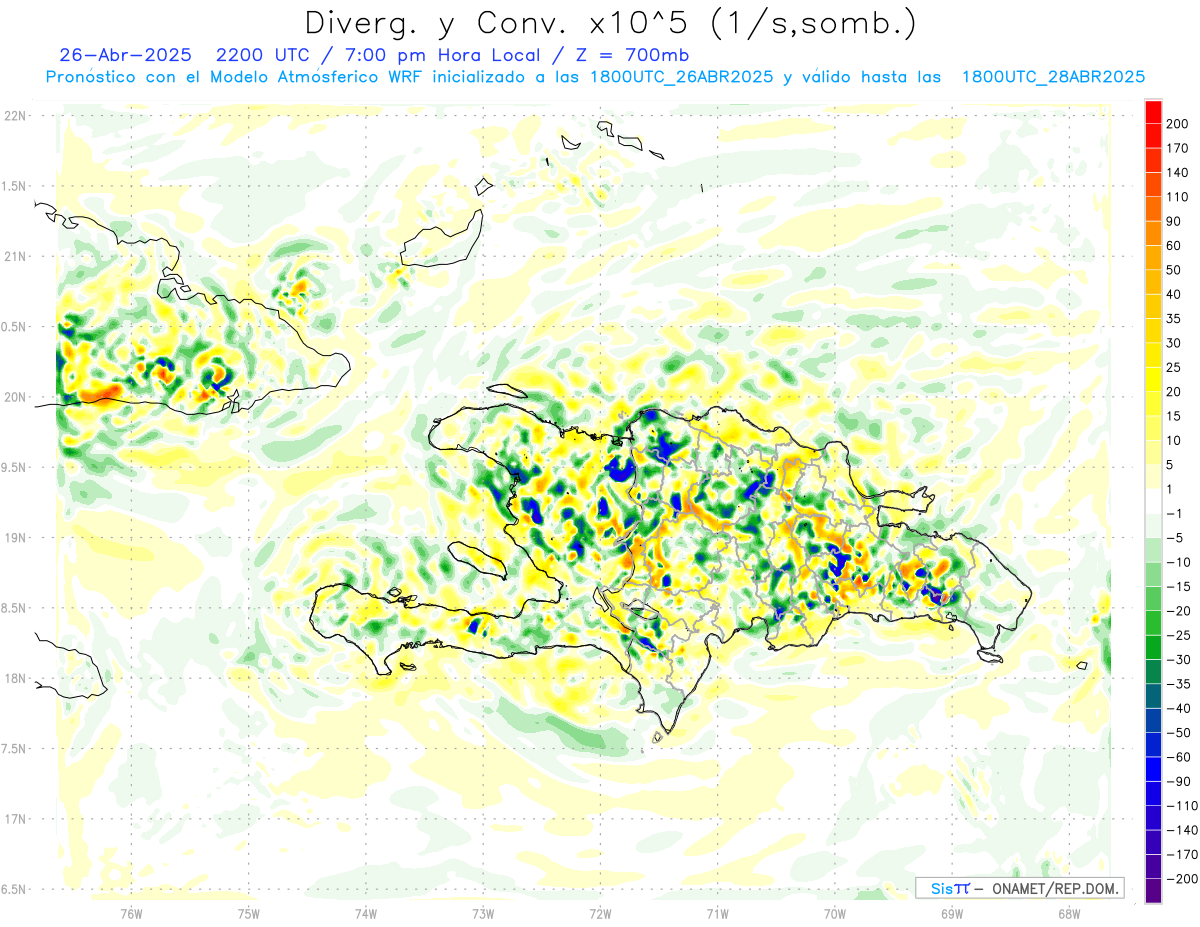Click the '17N' latitude label
This screenshot has height=927, width=1200.
tap(15, 819)
